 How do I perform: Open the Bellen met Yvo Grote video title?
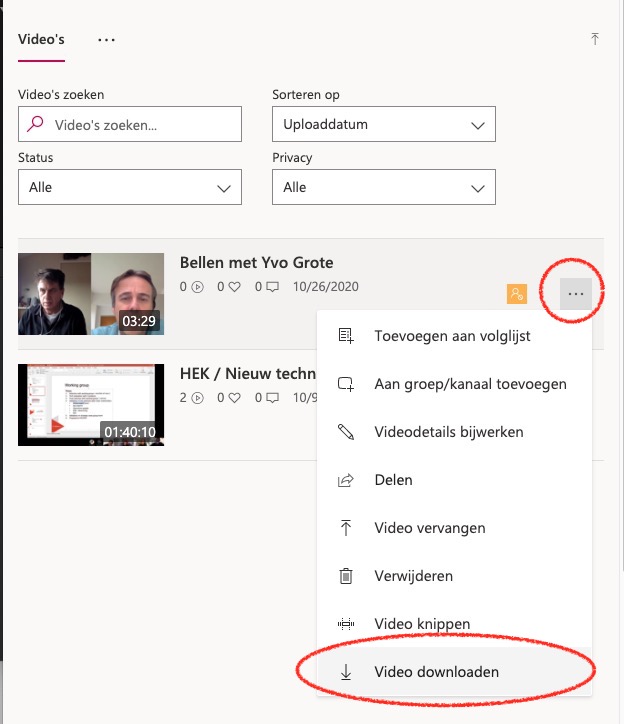click(256, 263)
